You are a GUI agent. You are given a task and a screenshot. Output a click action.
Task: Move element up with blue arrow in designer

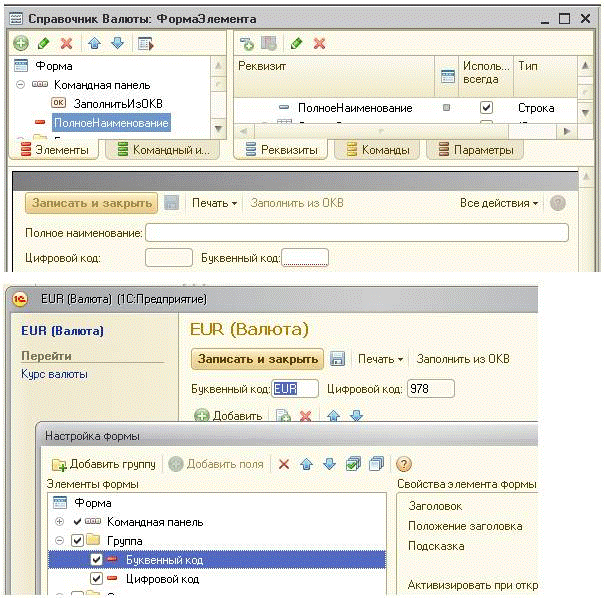[x=94, y=43]
